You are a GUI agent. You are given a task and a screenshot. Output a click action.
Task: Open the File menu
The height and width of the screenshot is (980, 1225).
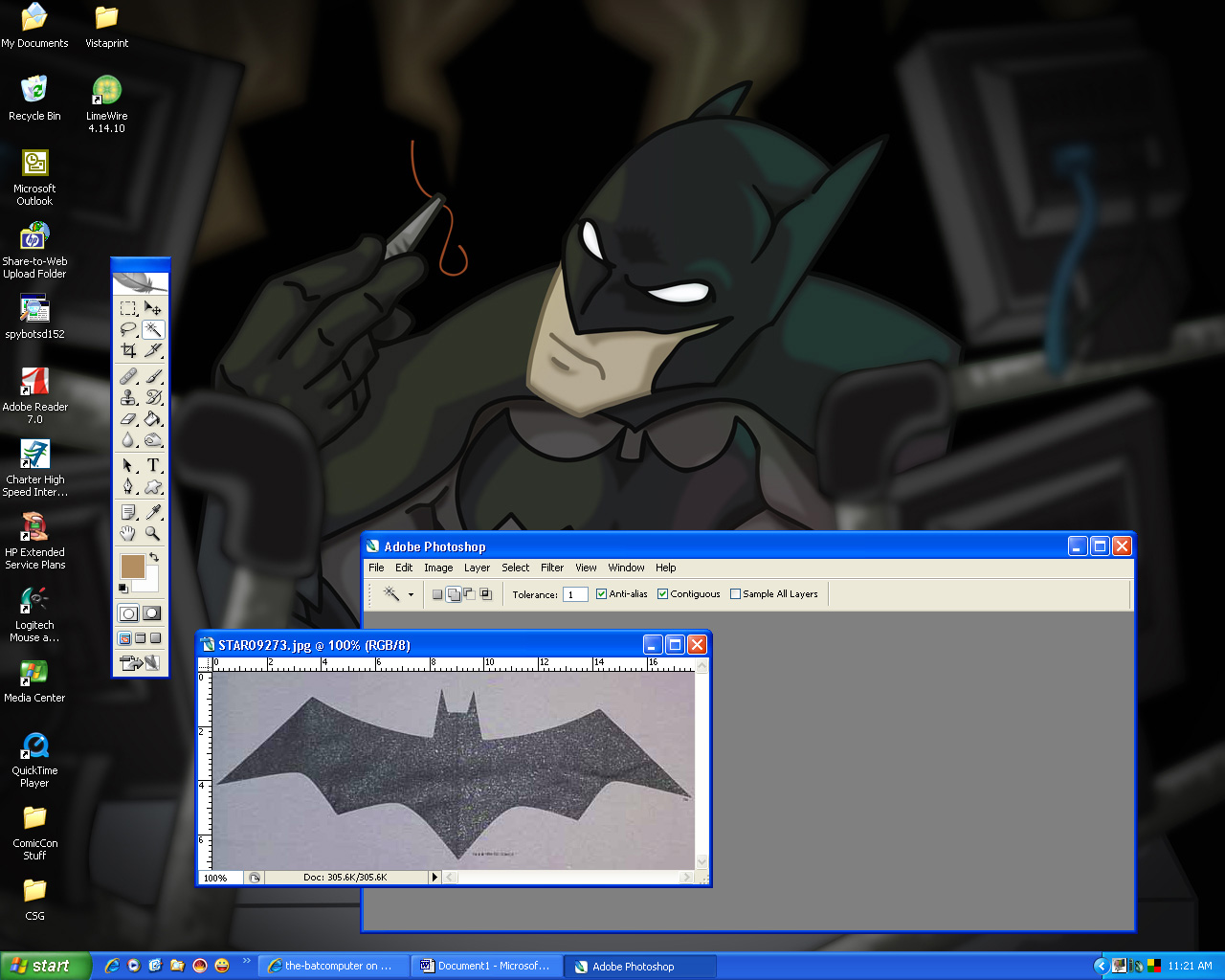(376, 568)
